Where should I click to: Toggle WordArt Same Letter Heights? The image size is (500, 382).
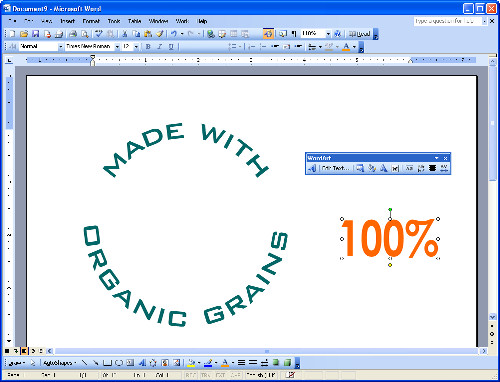click(x=409, y=168)
